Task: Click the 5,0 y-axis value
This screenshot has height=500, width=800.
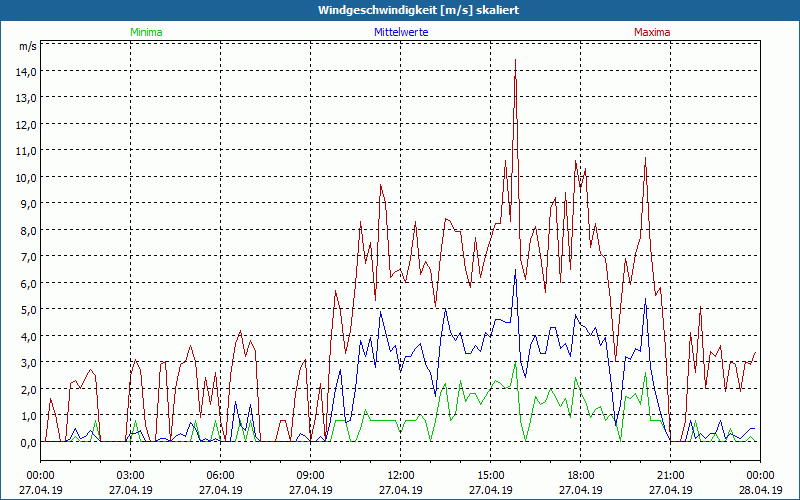Action: [29, 310]
